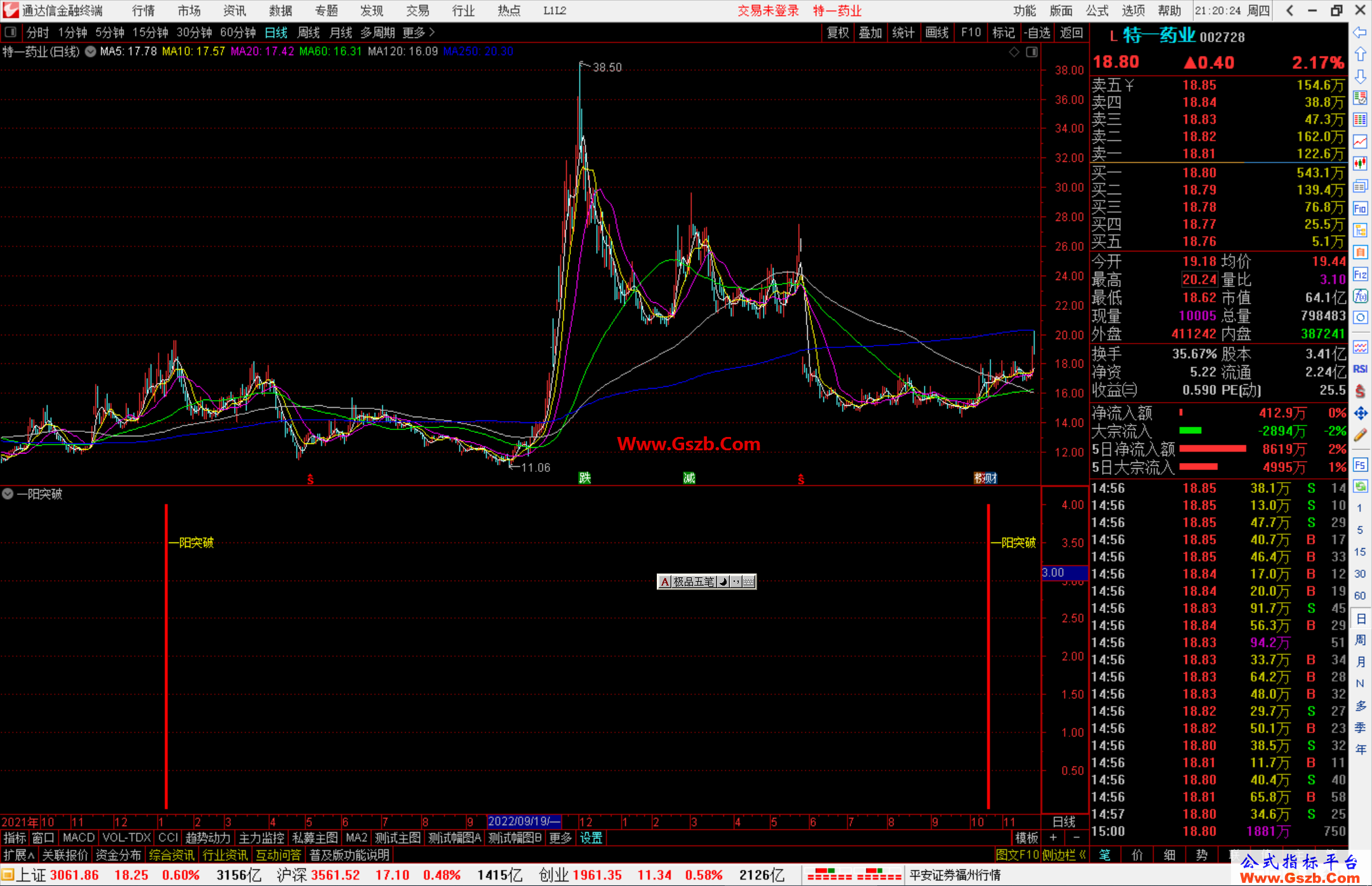
Task: Open the 功能 menu
Action: 1024,11
